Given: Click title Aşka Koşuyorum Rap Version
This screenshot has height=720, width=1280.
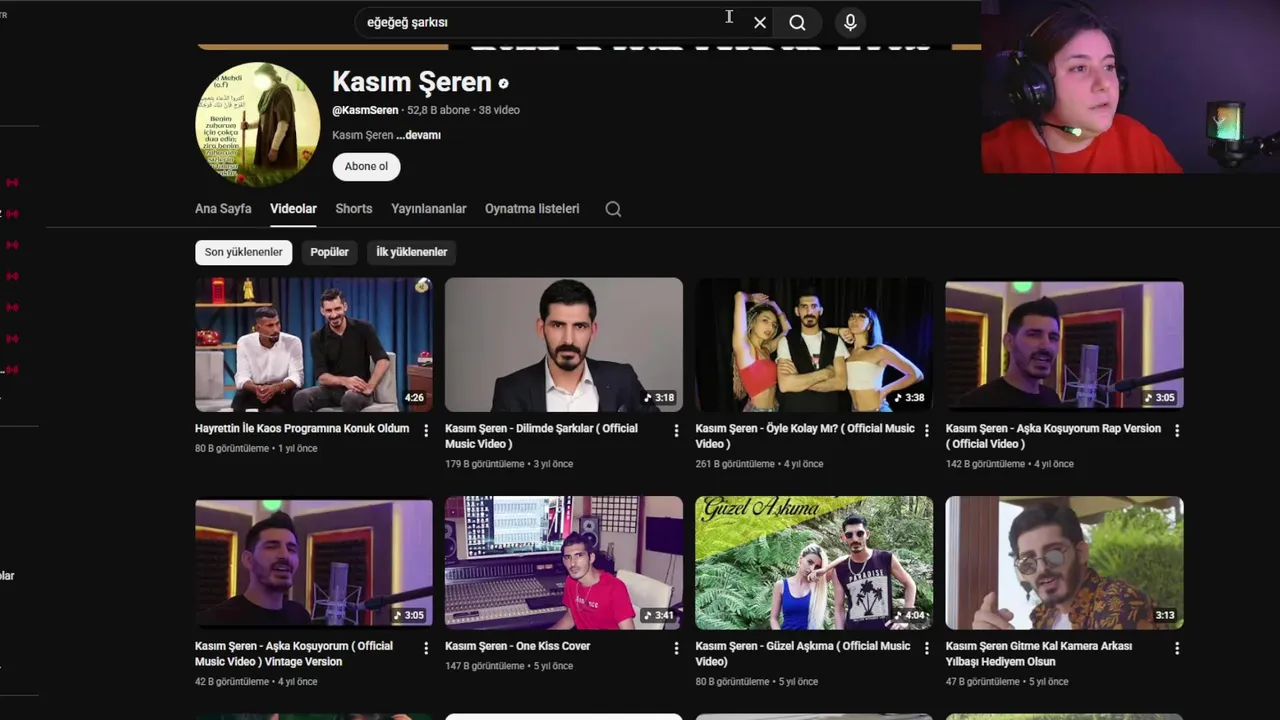Looking at the screenshot, I should click(1053, 436).
